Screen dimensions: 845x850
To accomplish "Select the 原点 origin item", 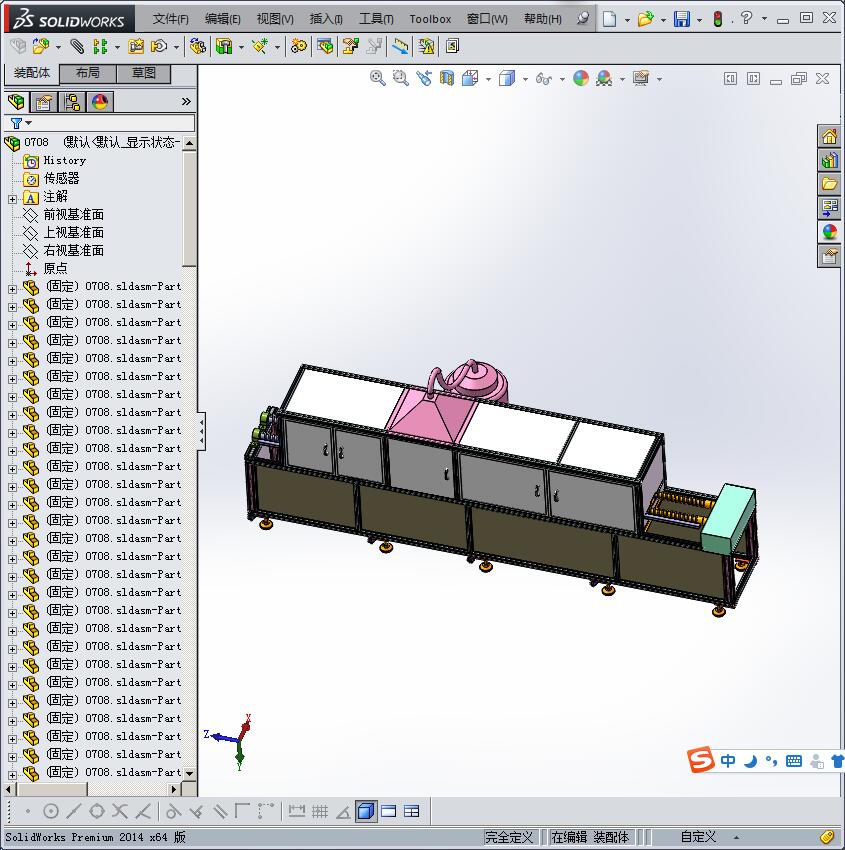I will click(55, 268).
